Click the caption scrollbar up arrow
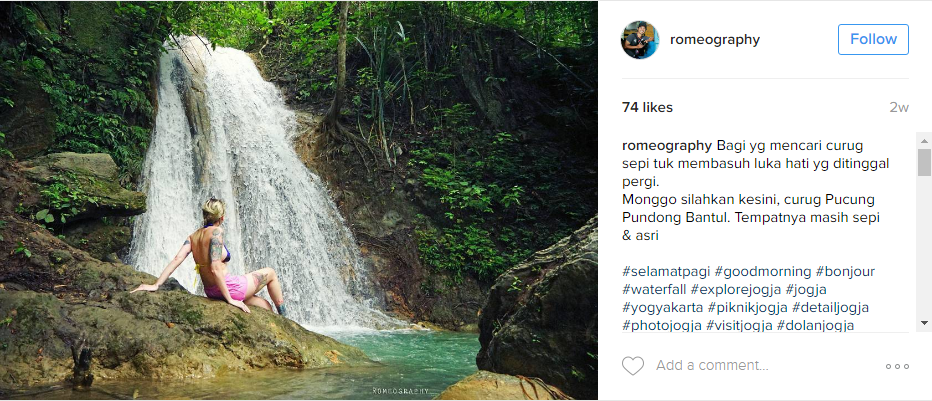Screen dimensions: 932x401 924,140
